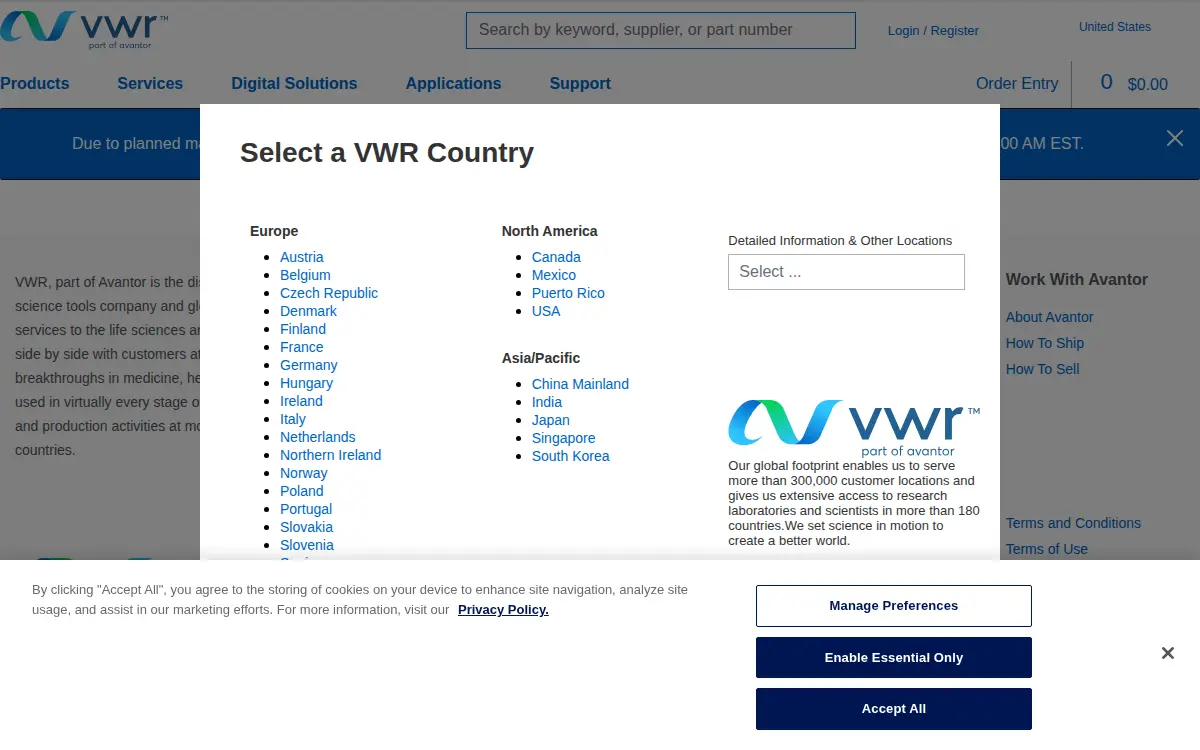The image size is (1200, 750).
Task: Open the Services menu
Action: (150, 84)
